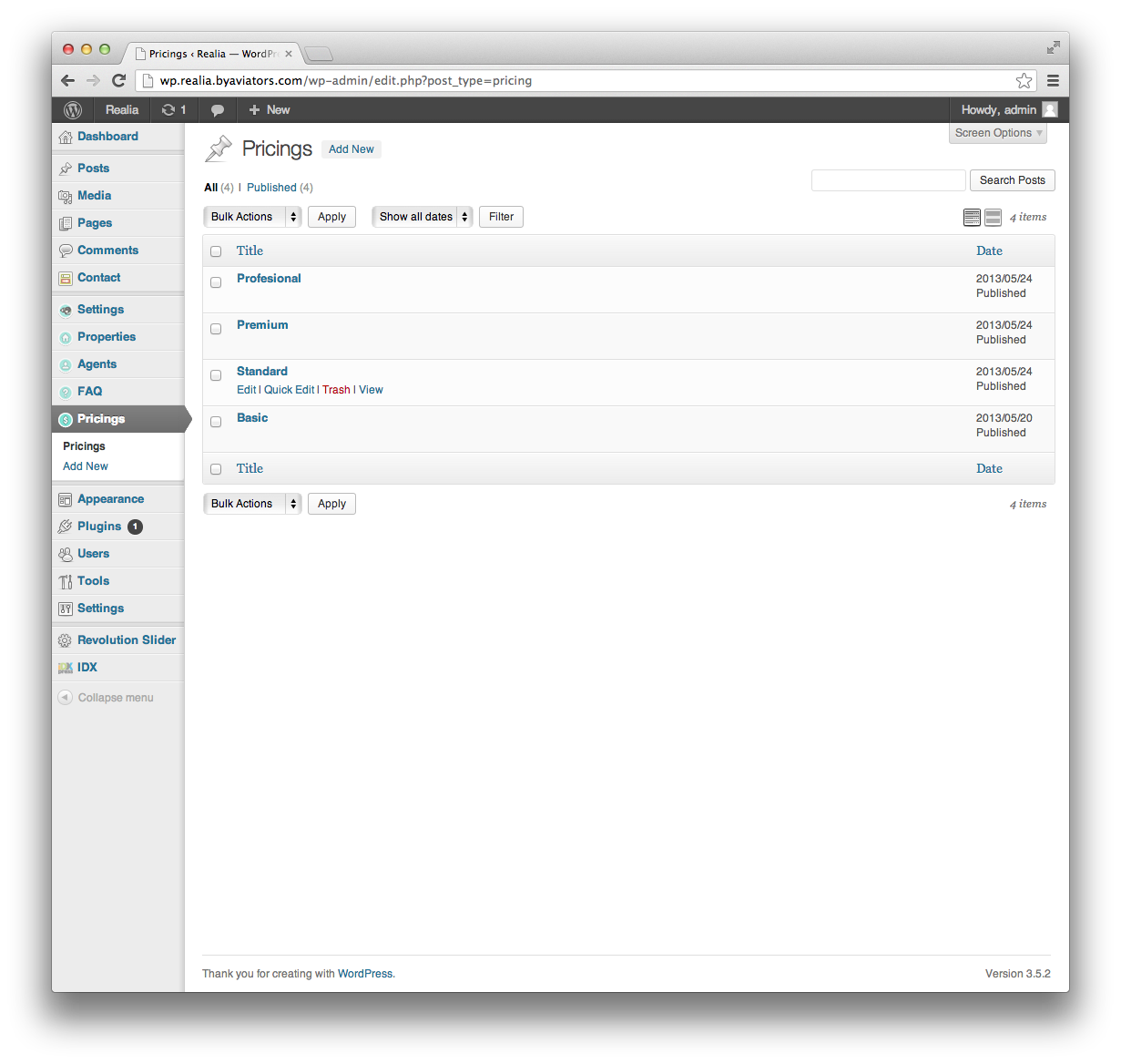Click the Appearance sidebar icon

[x=66, y=499]
